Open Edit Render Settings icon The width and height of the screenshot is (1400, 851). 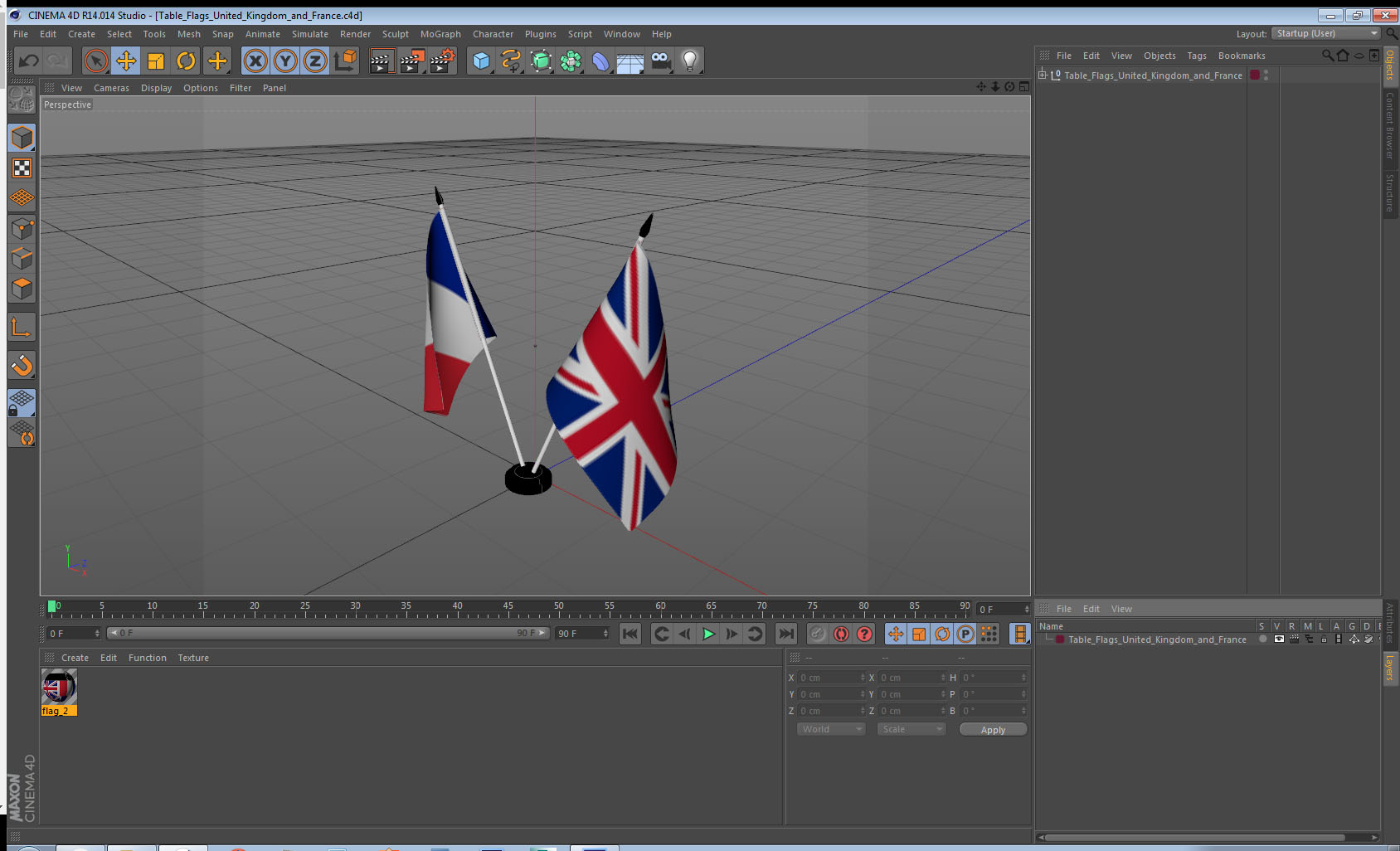point(442,61)
